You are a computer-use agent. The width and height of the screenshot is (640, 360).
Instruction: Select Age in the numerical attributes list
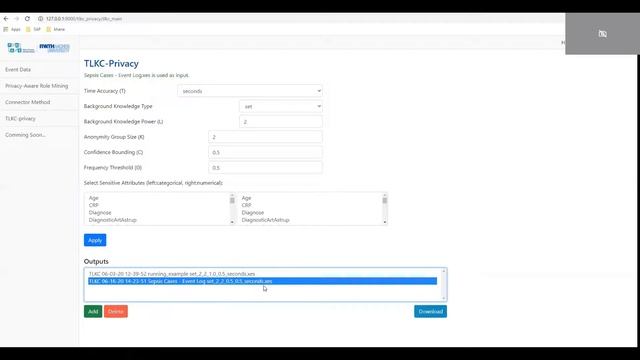[x=310, y=198]
